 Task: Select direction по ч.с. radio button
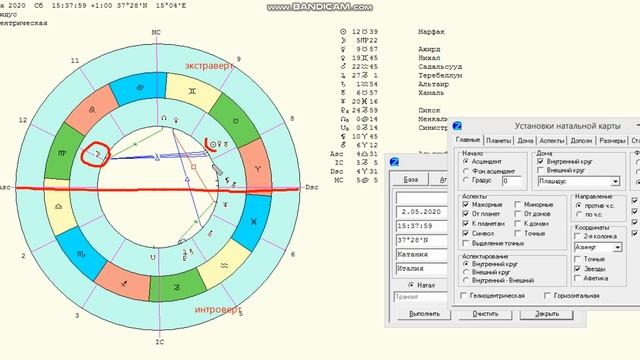pyautogui.click(x=578, y=214)
